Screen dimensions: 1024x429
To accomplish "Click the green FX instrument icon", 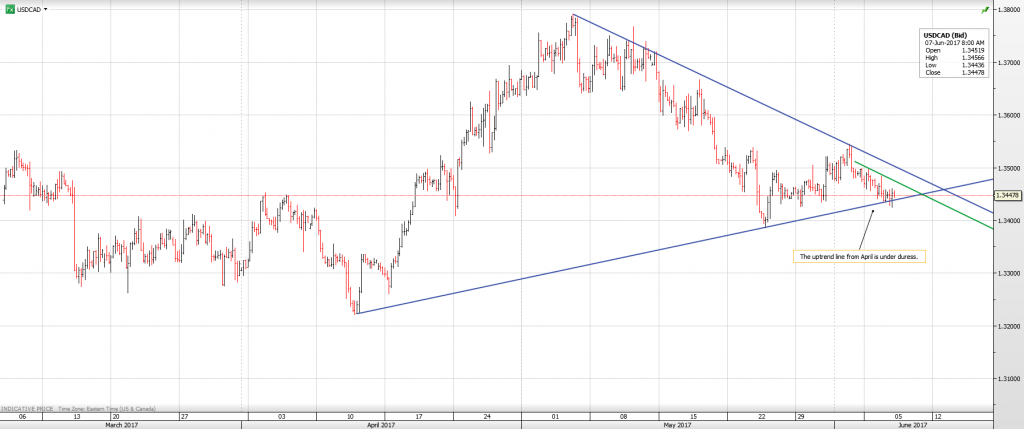I will tap(10, 8).
